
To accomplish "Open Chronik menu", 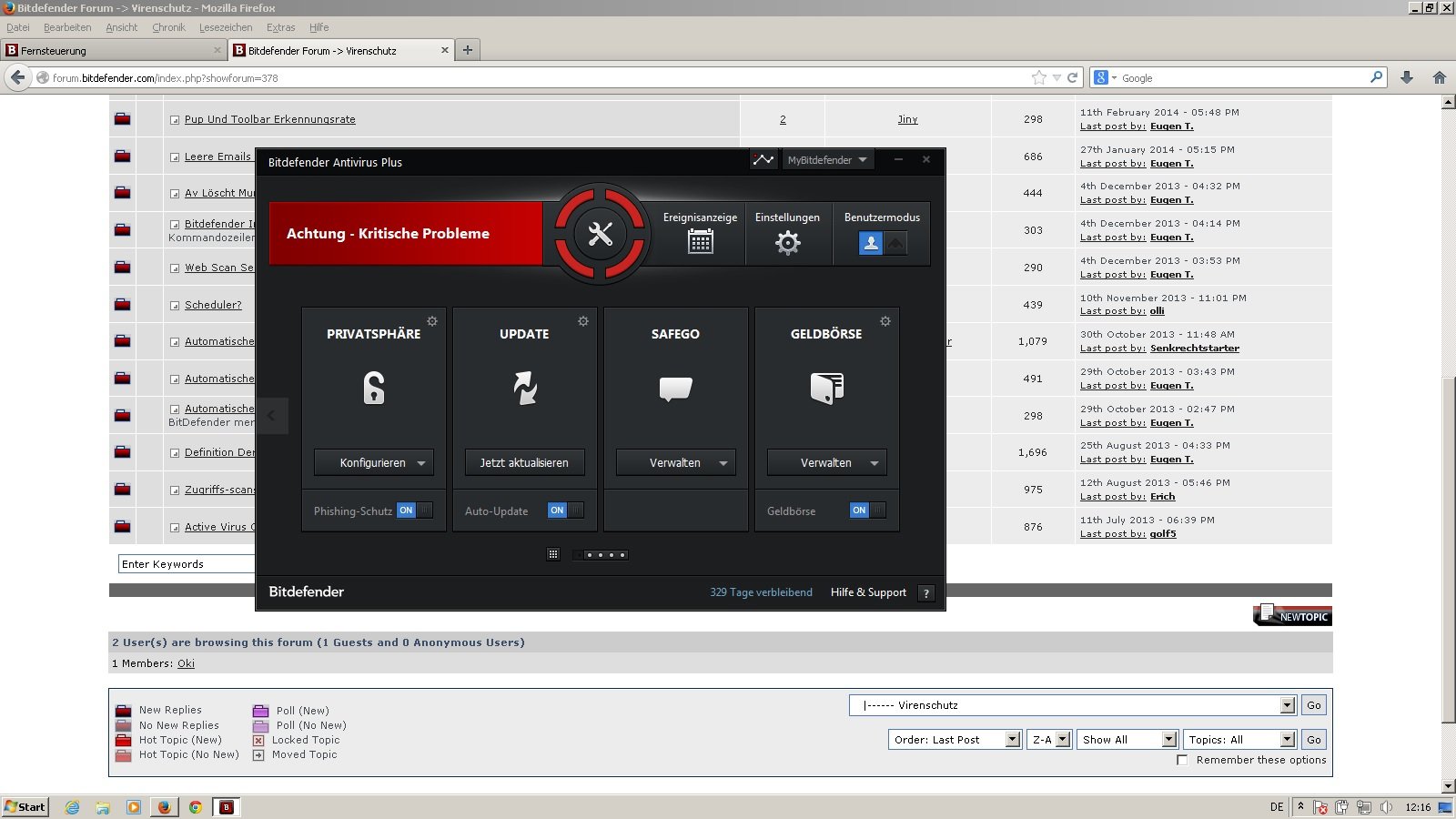I will [x=168, y=27].
